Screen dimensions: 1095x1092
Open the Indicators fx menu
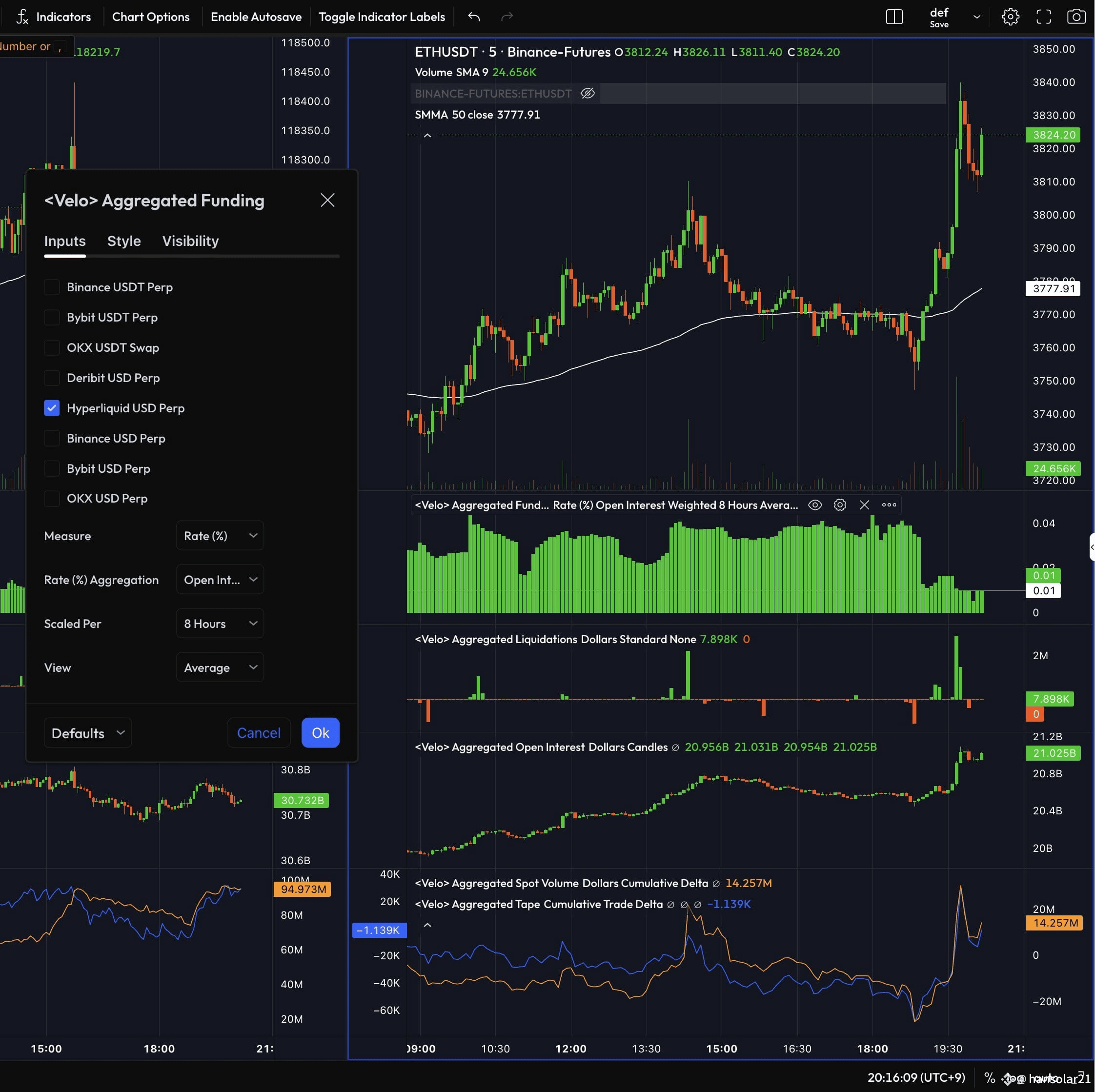[x=53, y=17]
